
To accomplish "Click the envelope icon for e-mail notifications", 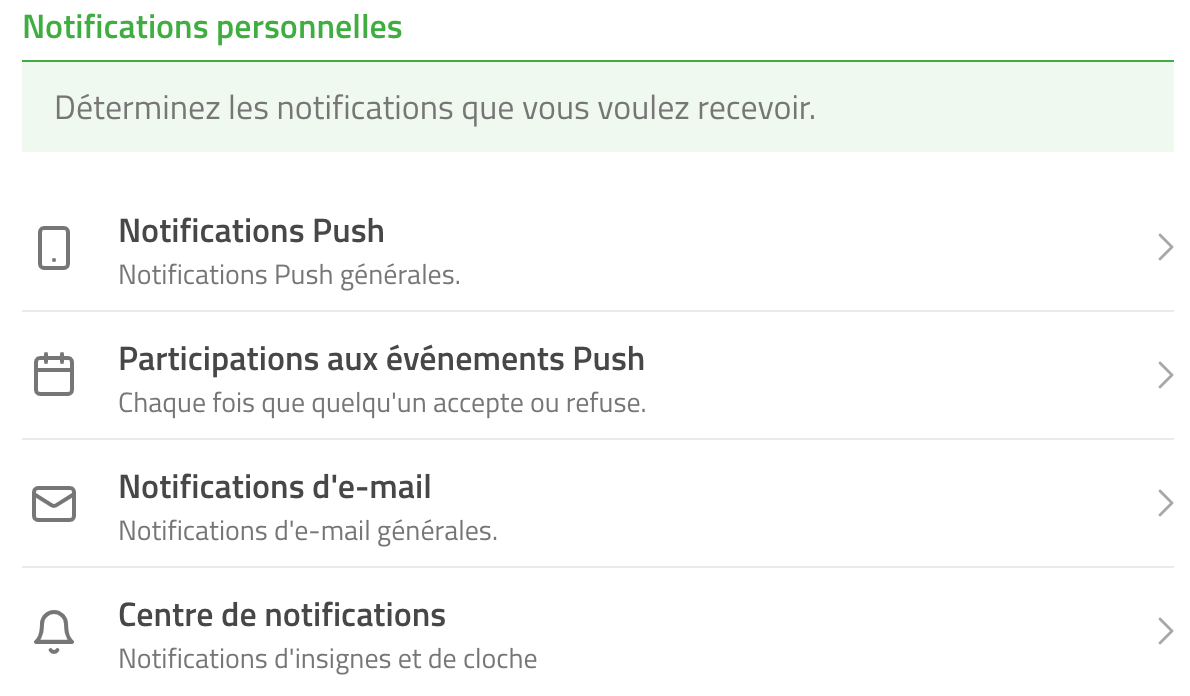I will pyautogui.click(x=54, y=503).
